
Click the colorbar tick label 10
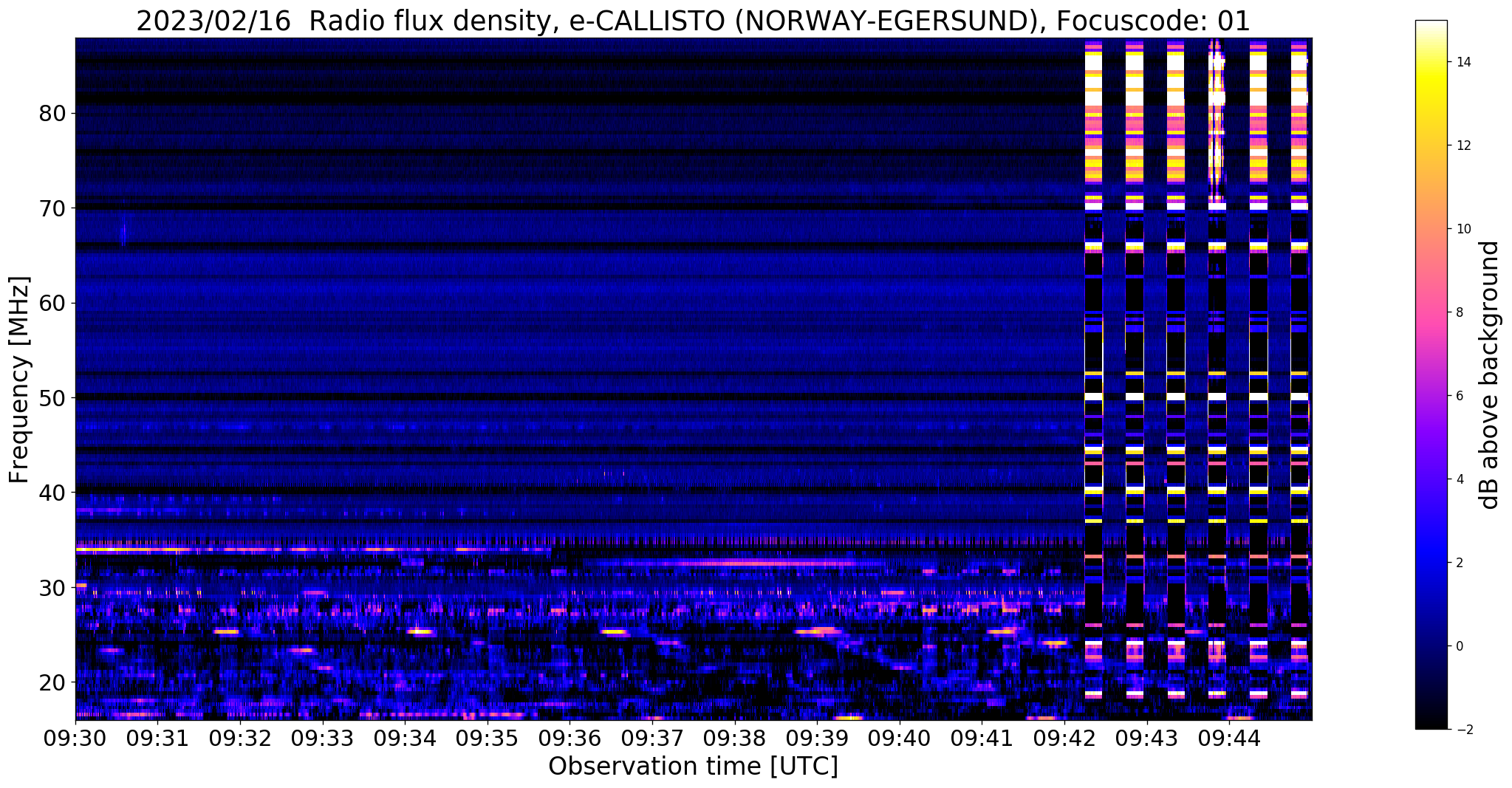1463,229
